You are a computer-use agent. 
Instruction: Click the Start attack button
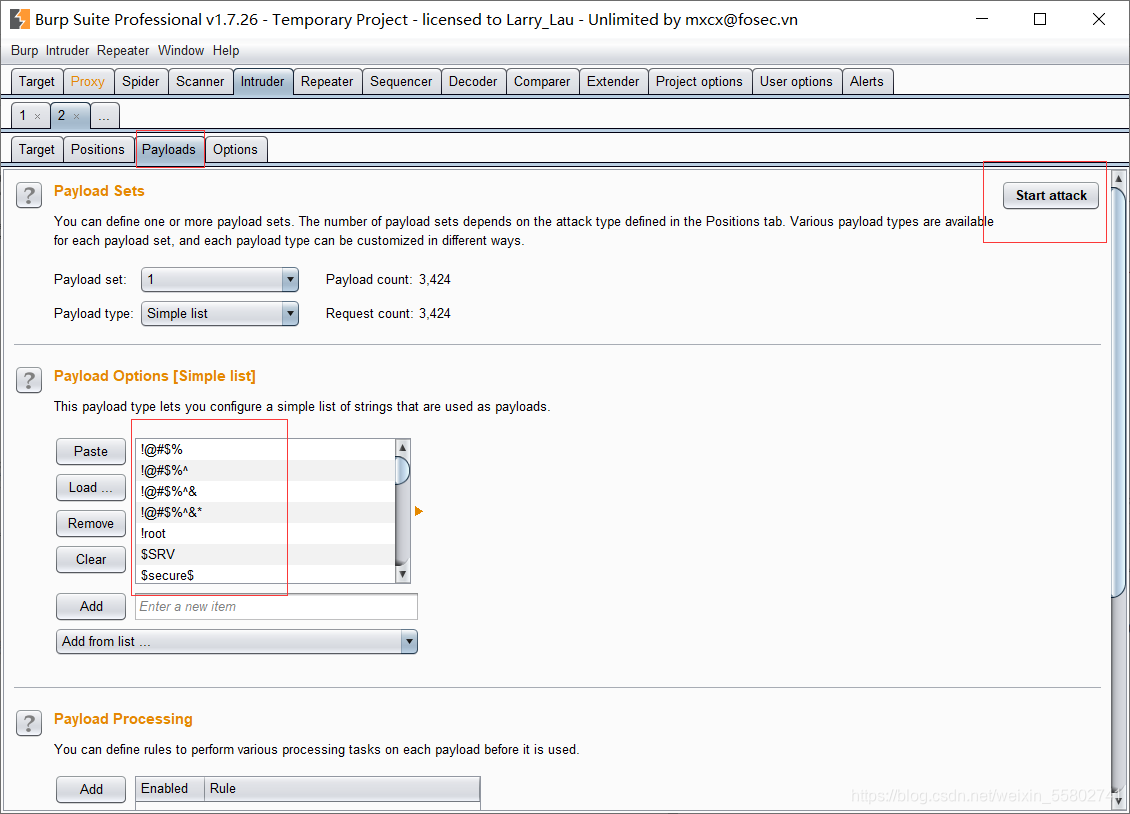coord(1051,195)
